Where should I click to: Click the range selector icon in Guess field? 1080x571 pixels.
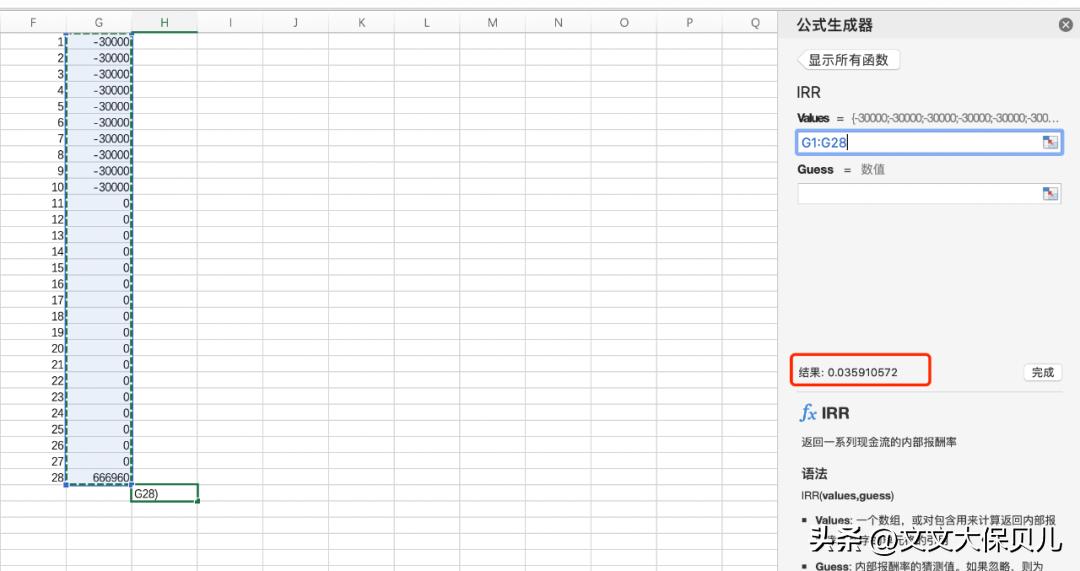click(1050, 194)
